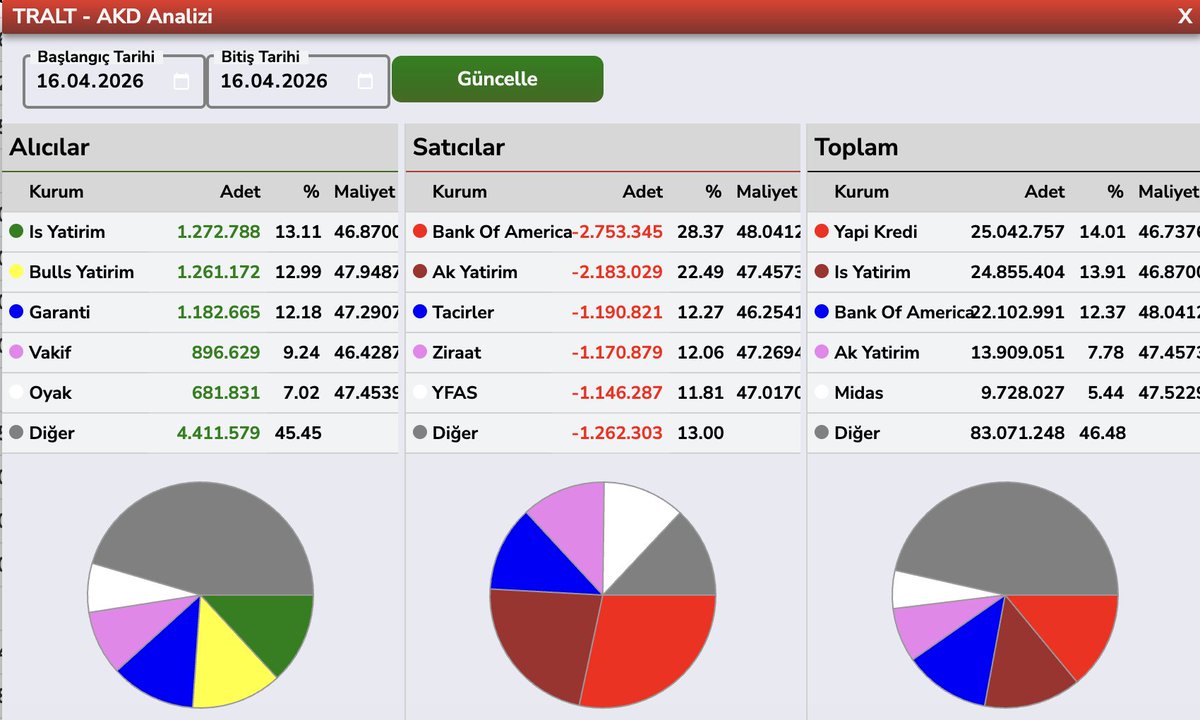
Task: Click gray dot beside Diğer in Toplam
Action: click(x=822, y=433)
